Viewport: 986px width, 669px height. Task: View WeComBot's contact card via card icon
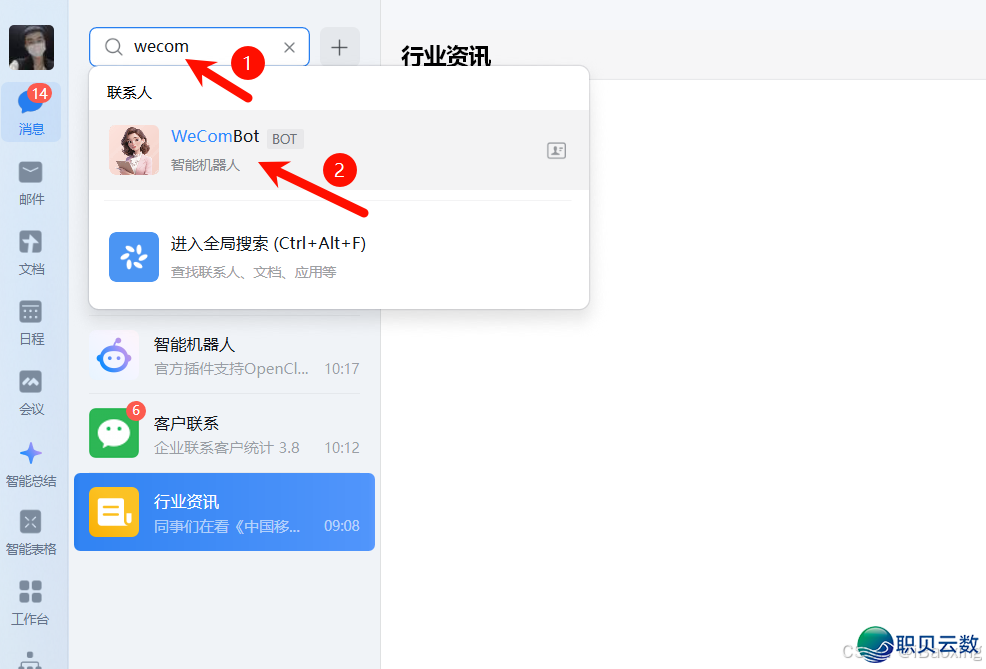coord(556,150)
